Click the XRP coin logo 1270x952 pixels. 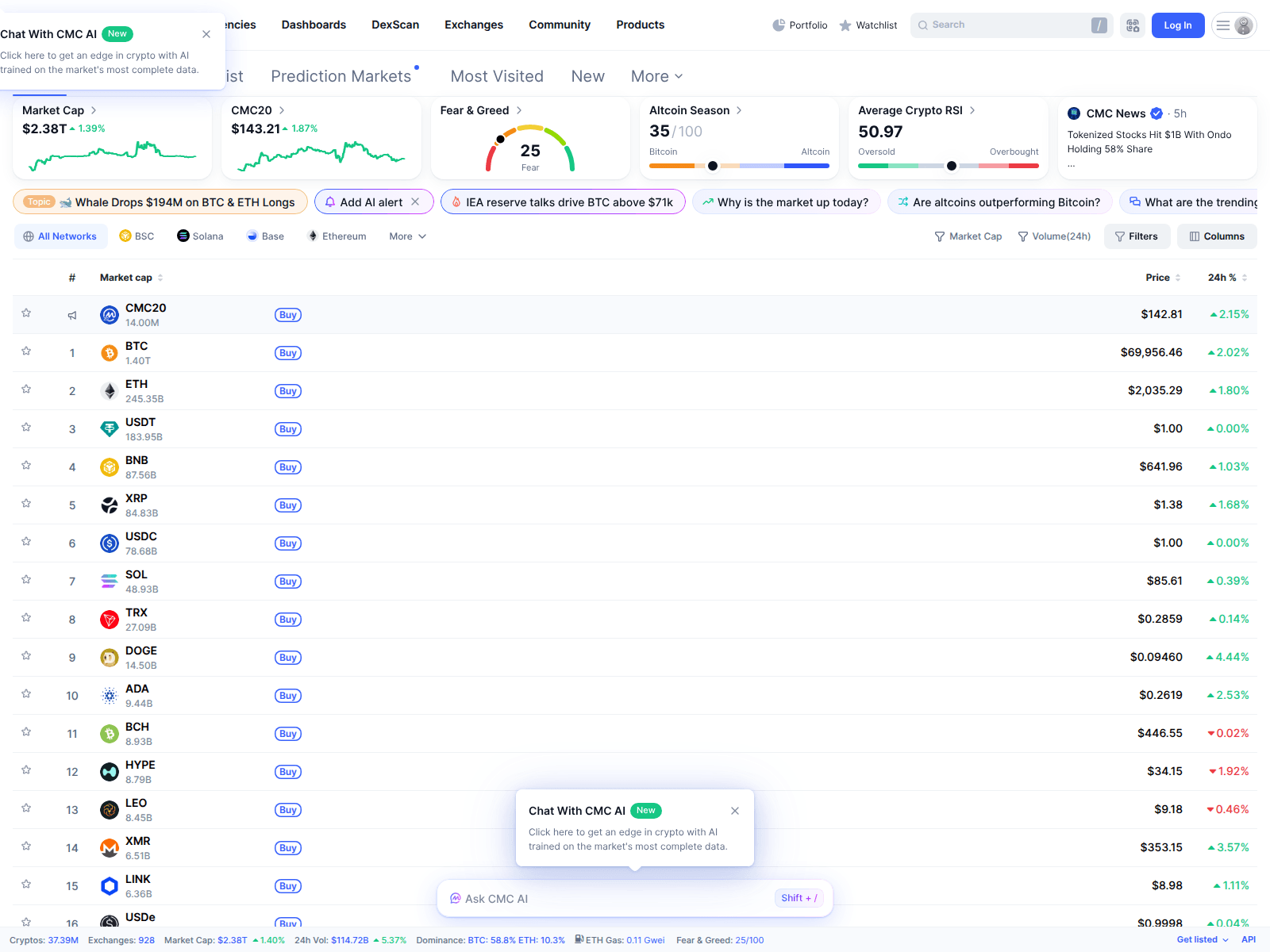point(110,505)
